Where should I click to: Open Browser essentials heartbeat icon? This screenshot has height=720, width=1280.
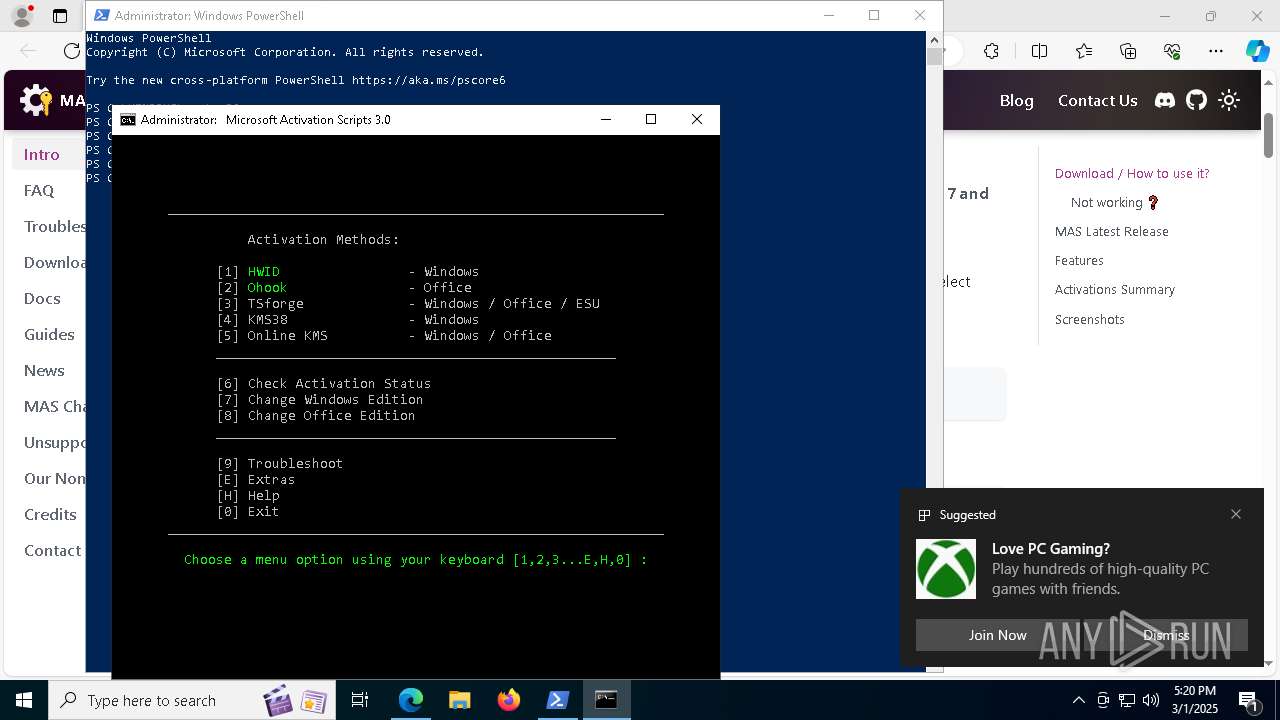coord(1172,51)
